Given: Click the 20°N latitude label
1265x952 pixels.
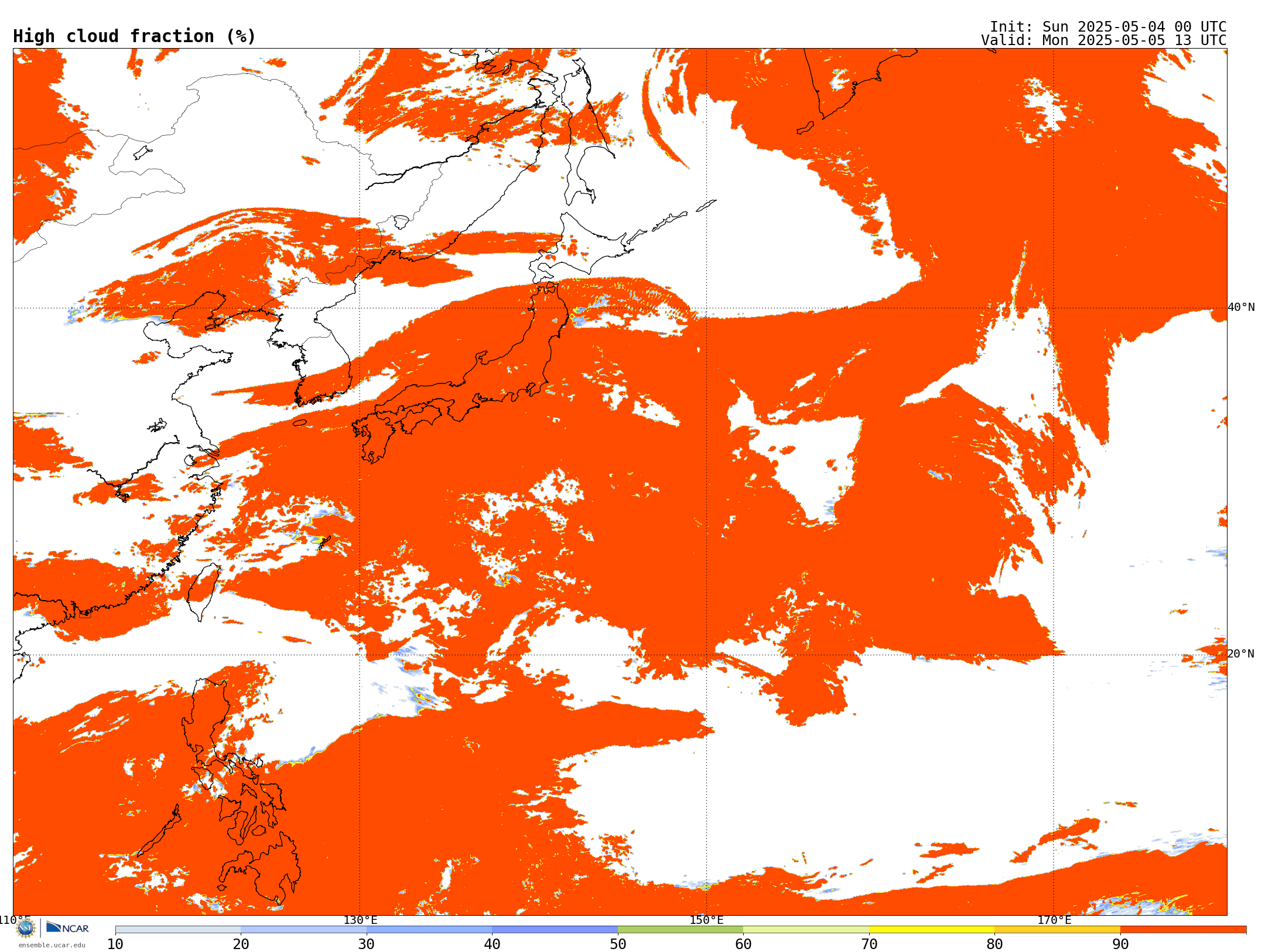Looking at the screenshot, I should click(1240, 654).
